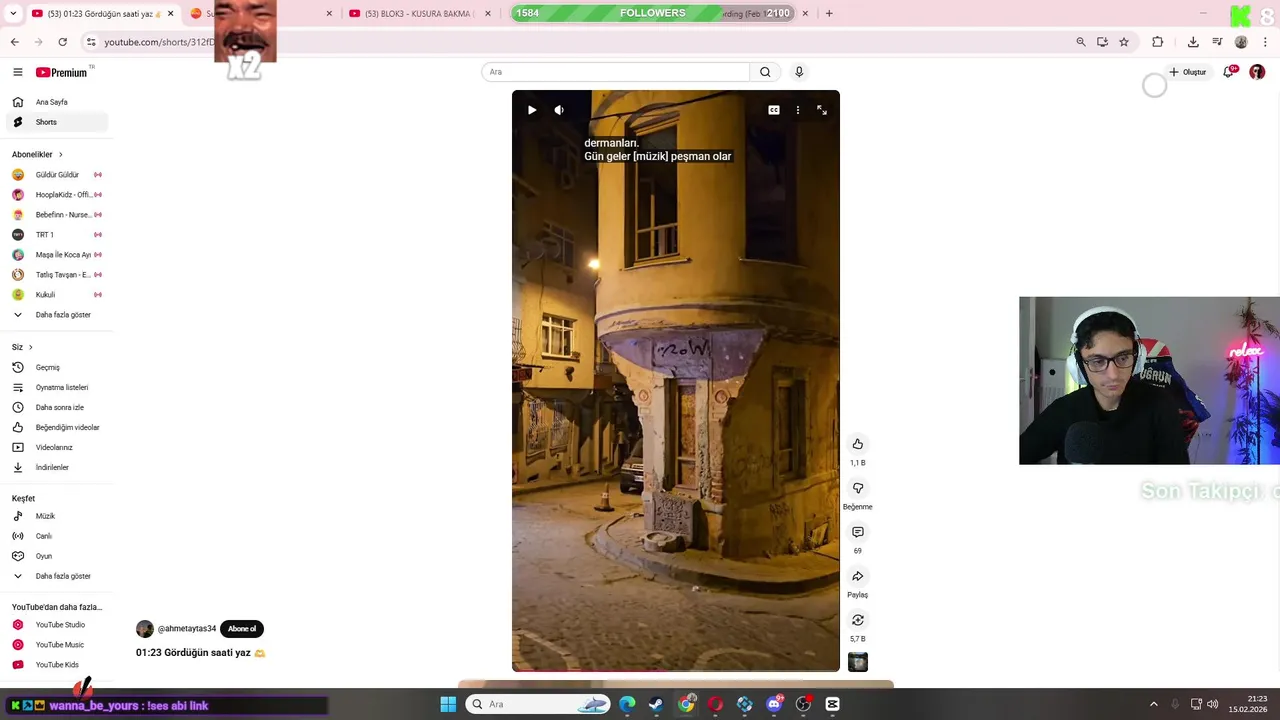Subscribe with the Abone ol button
Image resolution: width=1280 pixels, height=720 pixels.
point(242,629)
